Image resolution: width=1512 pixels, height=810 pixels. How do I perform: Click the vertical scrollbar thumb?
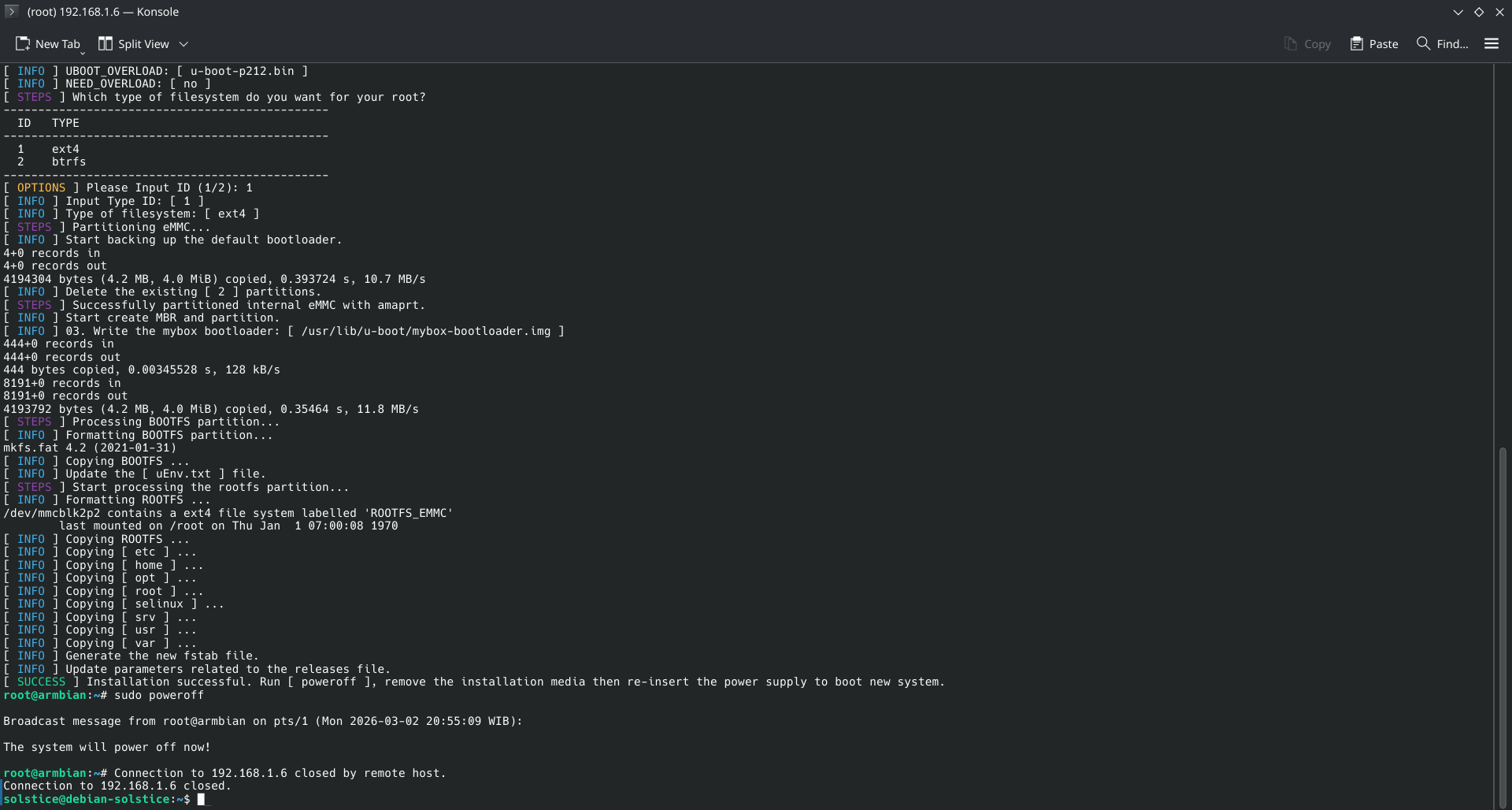[x=1502, y=622]
